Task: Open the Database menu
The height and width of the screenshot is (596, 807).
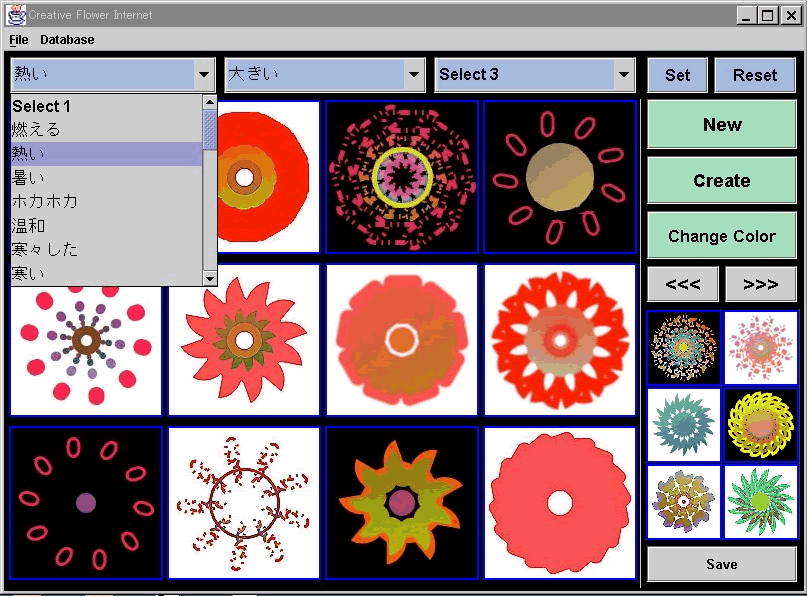Action: [x=67, y=40]
